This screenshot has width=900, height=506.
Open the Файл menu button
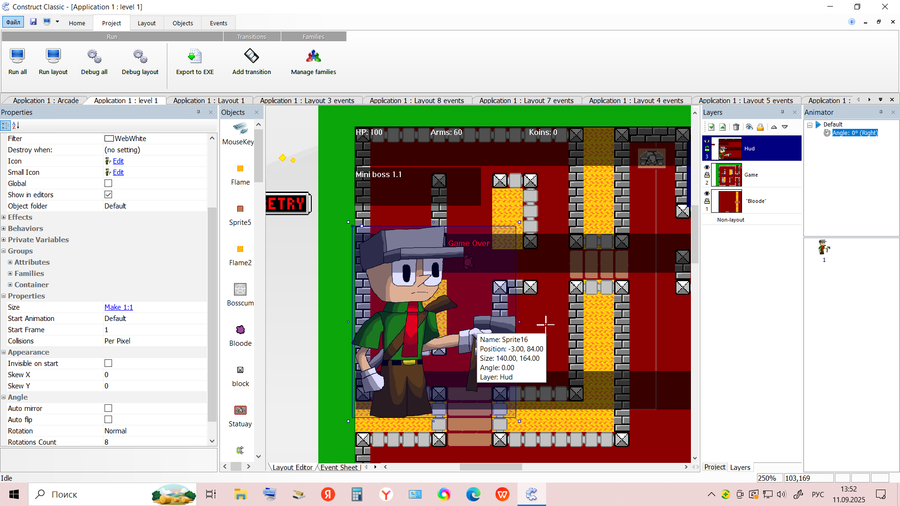click(x=13, y=22)
